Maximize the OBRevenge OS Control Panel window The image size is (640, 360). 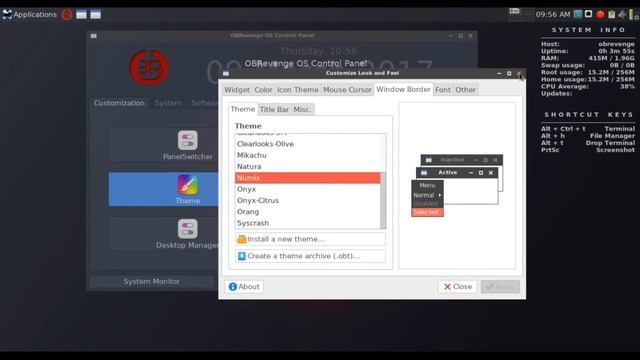tap(460, 36)
